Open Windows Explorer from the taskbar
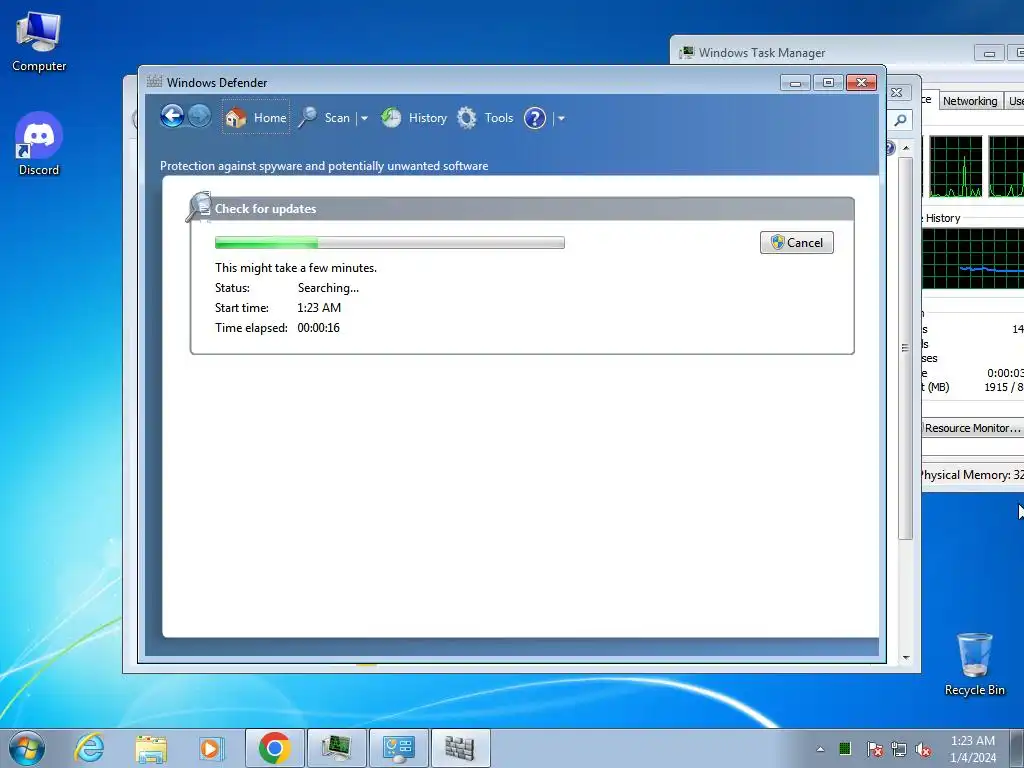 (152, 748)
